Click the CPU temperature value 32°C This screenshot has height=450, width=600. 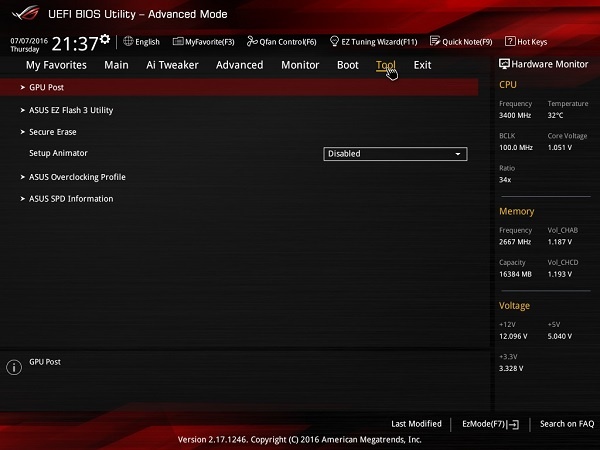[x=555, y=116]
